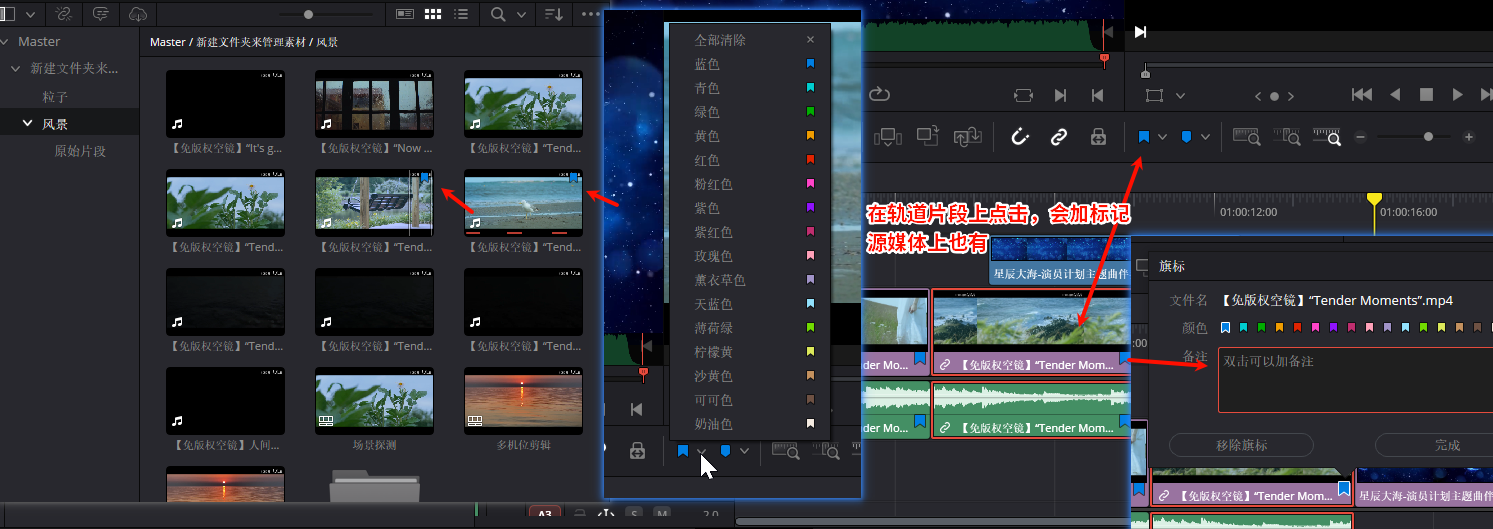Click the media pool thumbnail size slider
Image resolution: width=1493 pixels, height=529 pixels.
pos(308,14)
